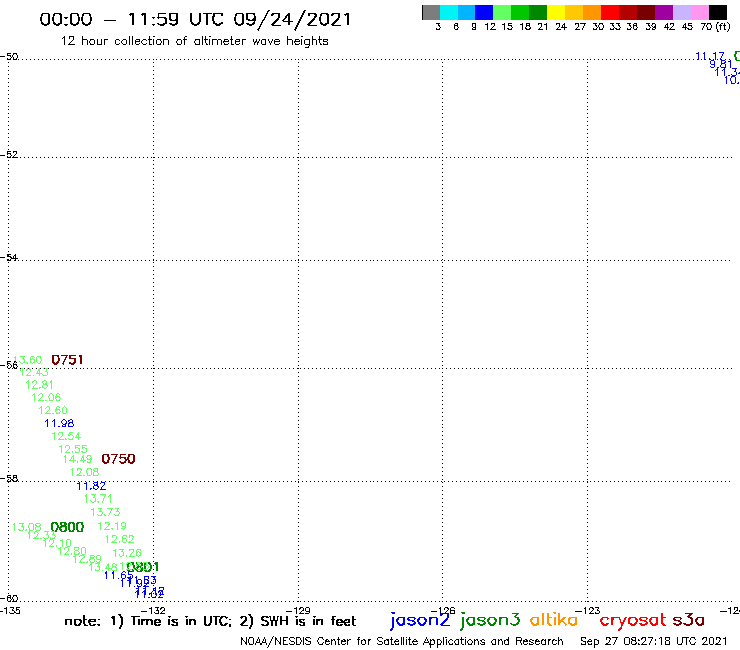The height and width of the screenshot is (650, 740).
Task: Click the note 'Time is in UTC; SWH is in feet'
Action: tap(210, 621)
